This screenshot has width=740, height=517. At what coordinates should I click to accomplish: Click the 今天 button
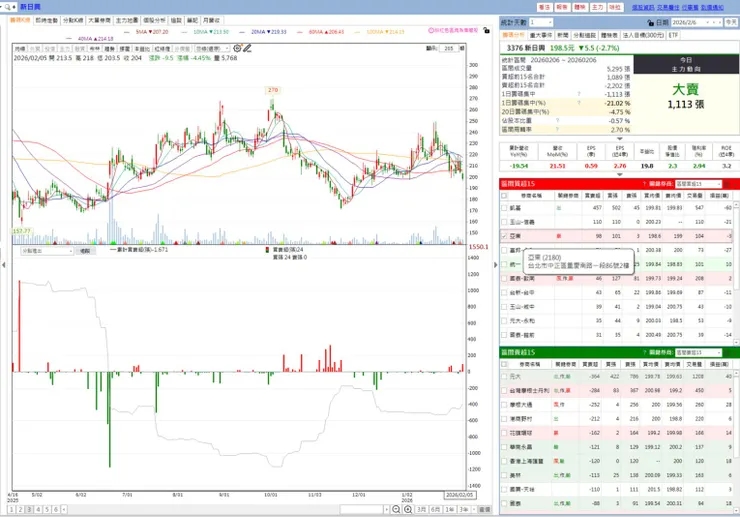[x=731, y=22]
